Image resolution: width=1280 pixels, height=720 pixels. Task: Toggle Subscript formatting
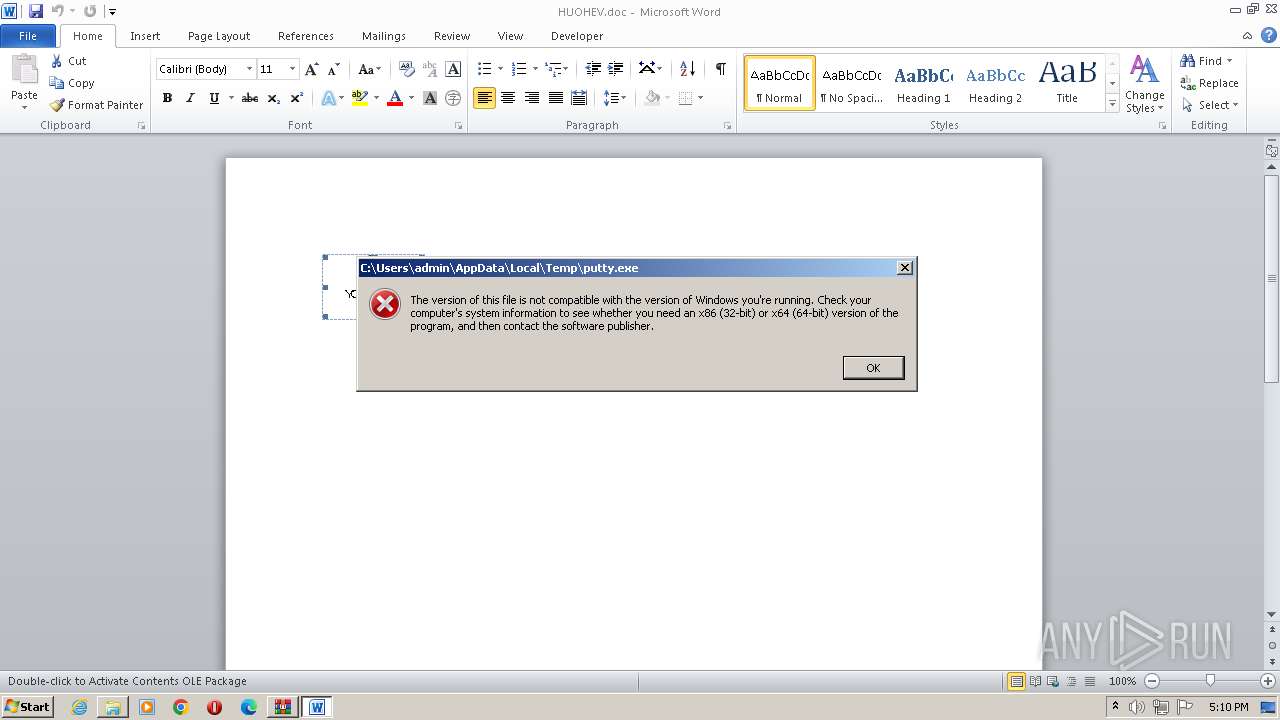point(274,98)
